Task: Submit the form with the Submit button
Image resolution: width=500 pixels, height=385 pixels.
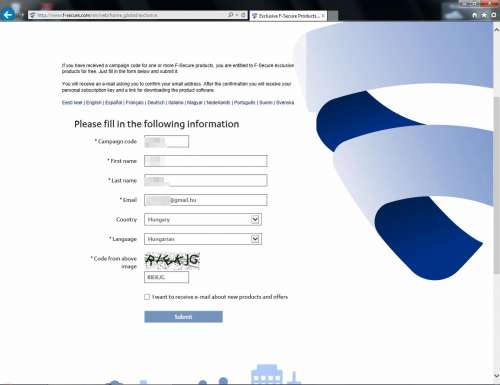Action: point(183,317)
